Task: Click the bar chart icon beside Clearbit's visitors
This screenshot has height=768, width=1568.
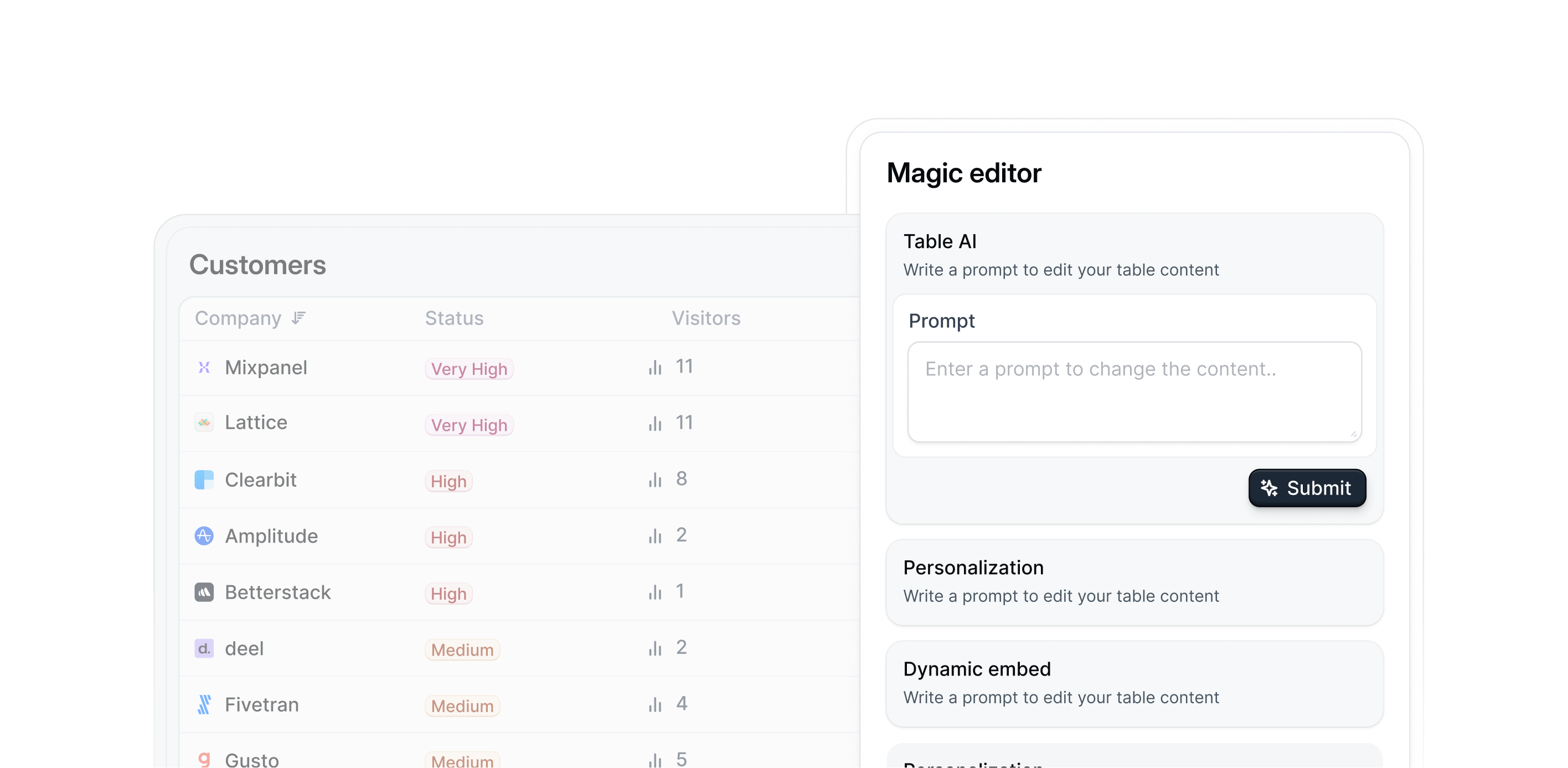Action: 655,480
